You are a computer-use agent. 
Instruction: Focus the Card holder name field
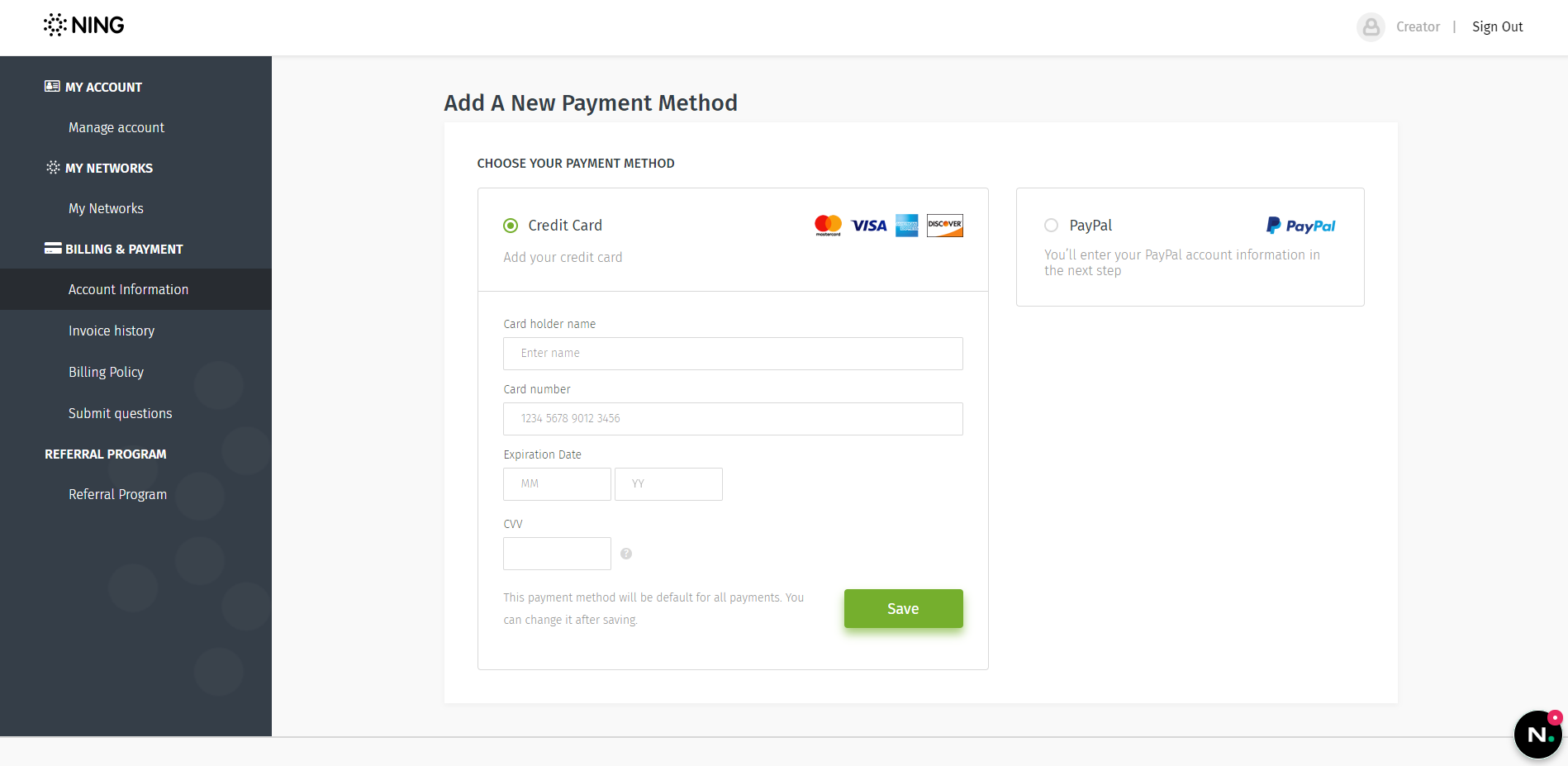pyautogui.click(x=733, y=354)
